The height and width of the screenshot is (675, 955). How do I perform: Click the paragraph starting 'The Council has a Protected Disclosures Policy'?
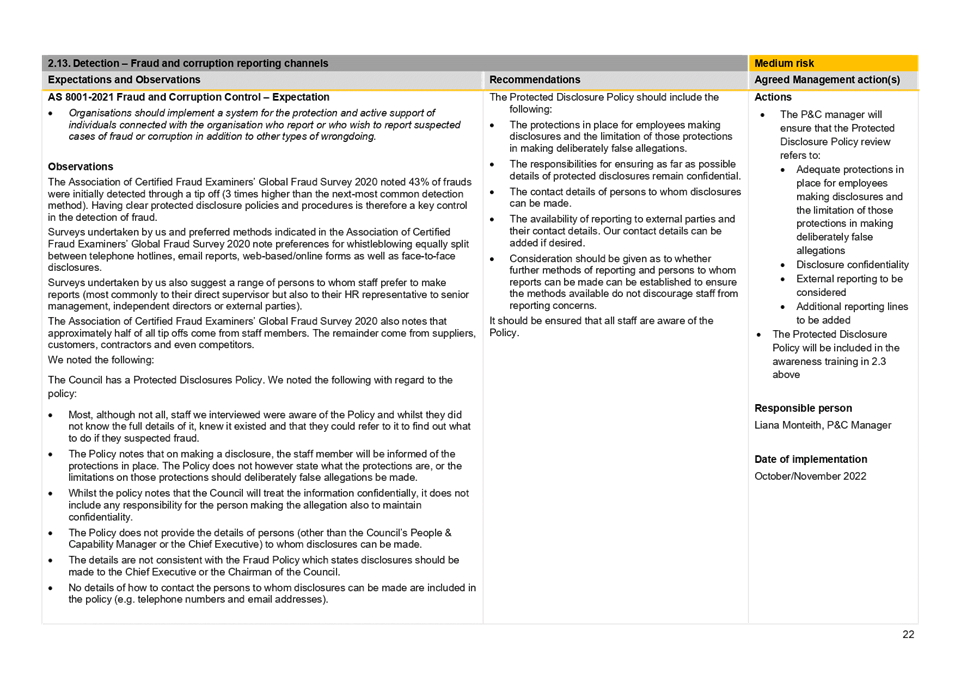(x=250, y=387)
